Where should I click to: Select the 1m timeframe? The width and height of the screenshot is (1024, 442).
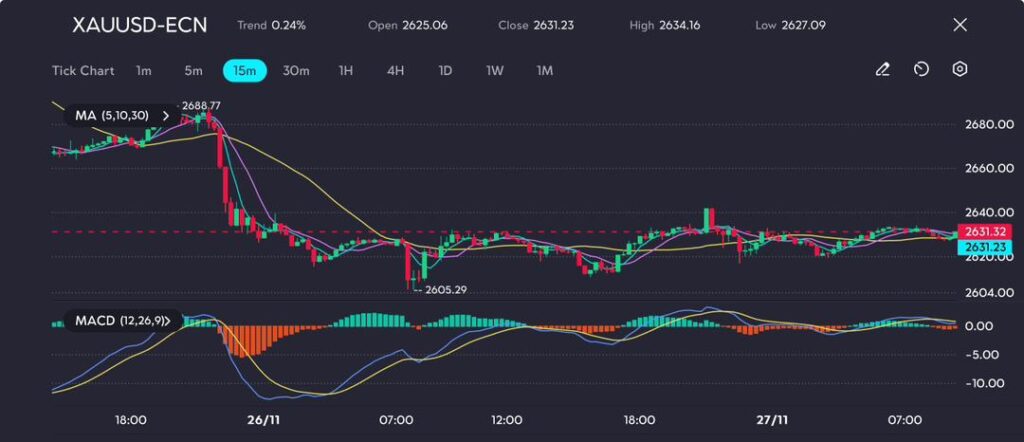(144, 71)
